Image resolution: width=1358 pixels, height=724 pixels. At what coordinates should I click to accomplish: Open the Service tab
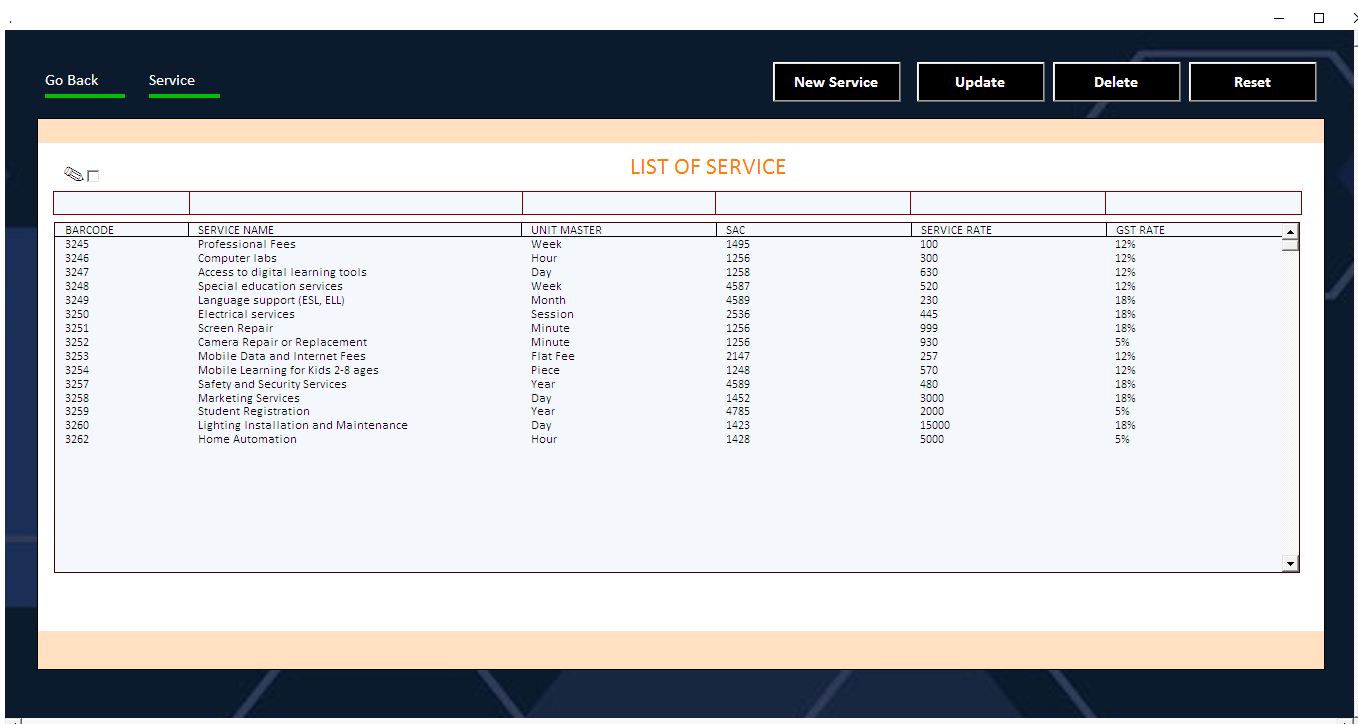[172, 81]
